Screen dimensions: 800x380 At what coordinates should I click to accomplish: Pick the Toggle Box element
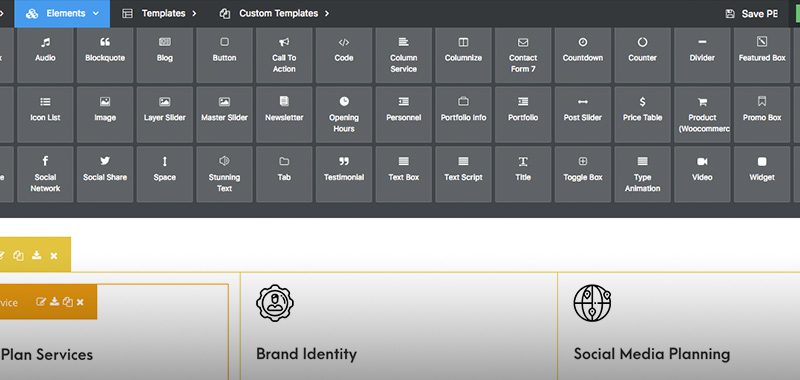pyautogui.click(x=583, y=174)
